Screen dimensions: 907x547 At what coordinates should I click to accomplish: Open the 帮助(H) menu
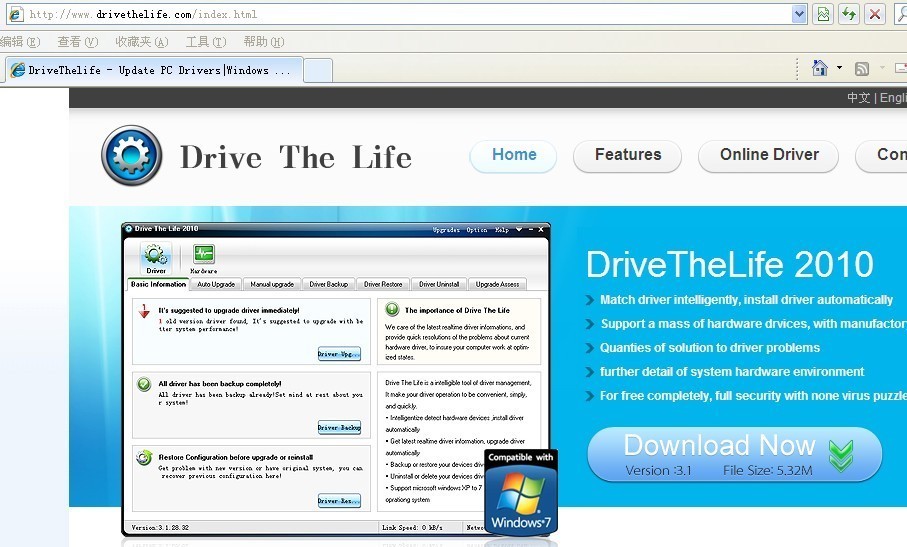pos(264,42)
